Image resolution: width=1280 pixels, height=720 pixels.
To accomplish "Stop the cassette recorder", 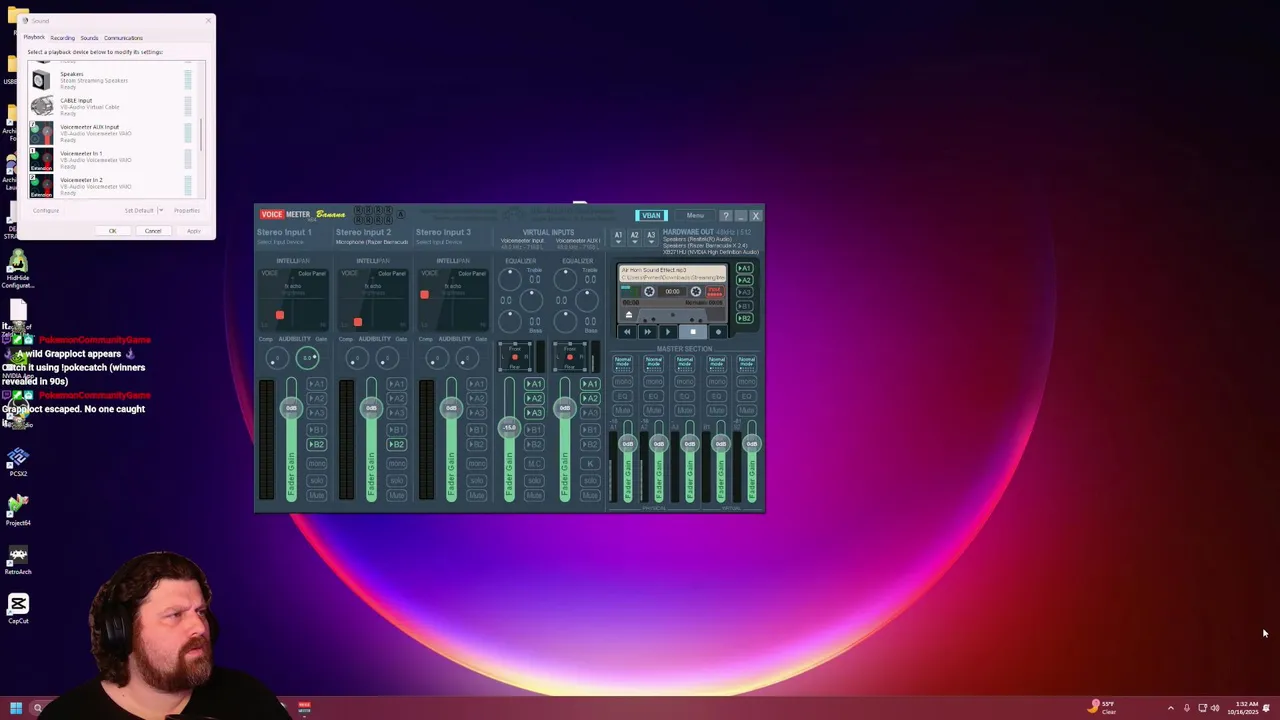I will coord(692,332).
